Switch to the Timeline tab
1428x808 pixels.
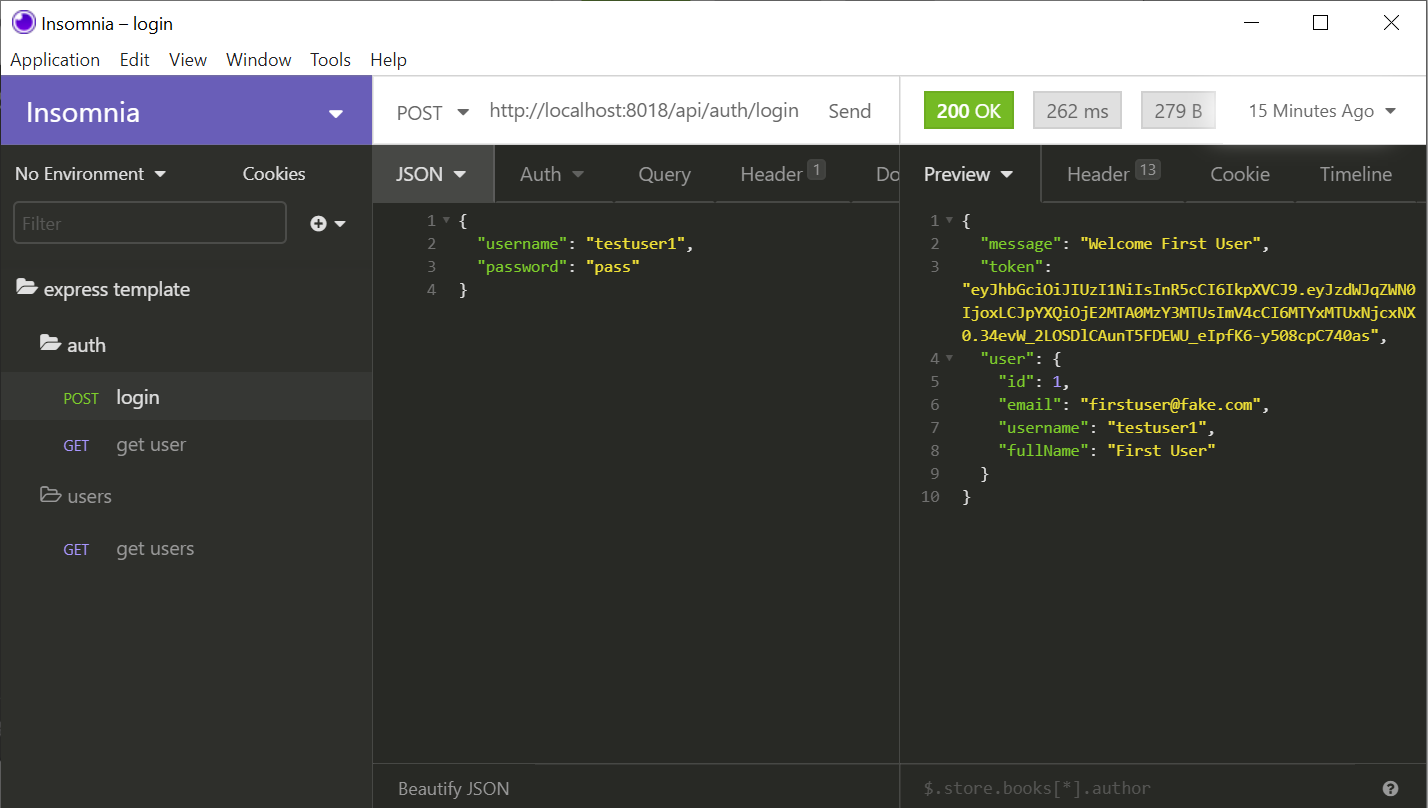point(1355,174)
